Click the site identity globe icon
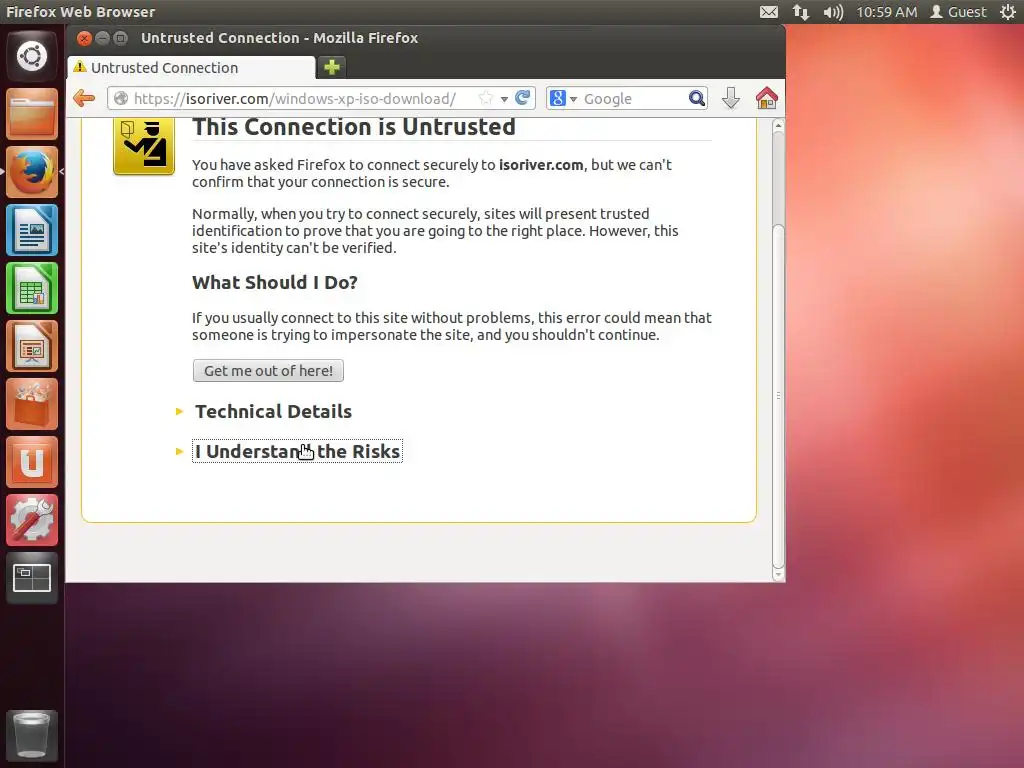1024x768 pixels. (121, 99)
